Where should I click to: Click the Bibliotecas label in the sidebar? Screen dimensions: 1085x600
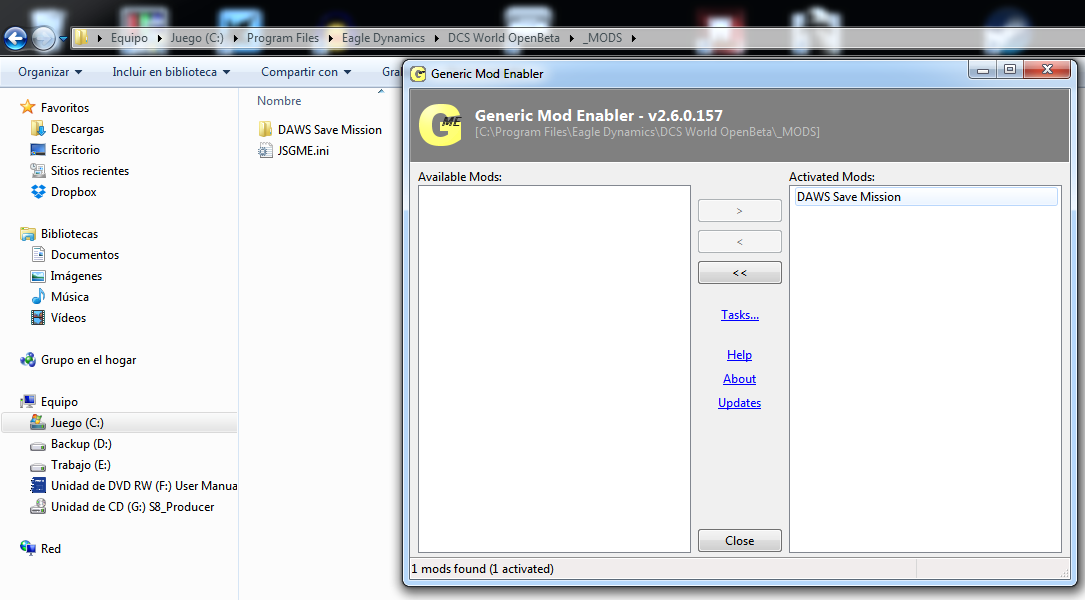[x=69, y=234]
